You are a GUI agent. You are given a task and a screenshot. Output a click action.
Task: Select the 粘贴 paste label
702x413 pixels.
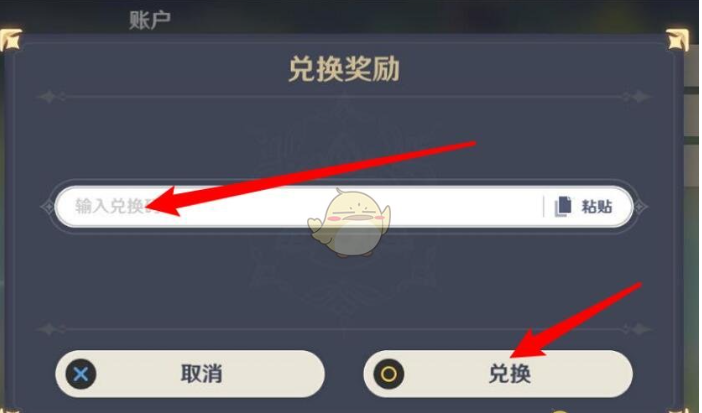pos(596,206)
